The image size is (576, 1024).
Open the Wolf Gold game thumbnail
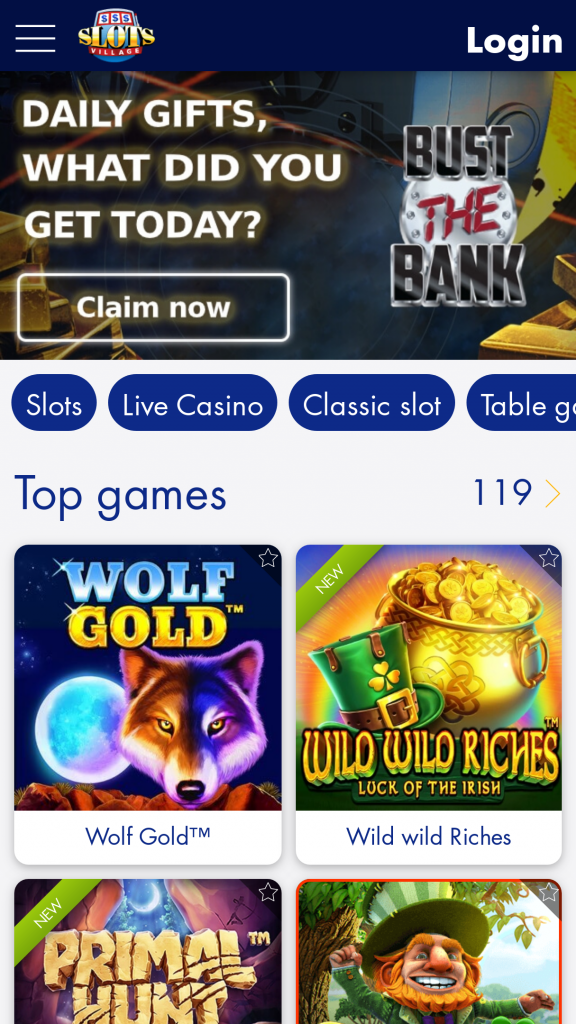pyautogui.click(x=148, y=678)
